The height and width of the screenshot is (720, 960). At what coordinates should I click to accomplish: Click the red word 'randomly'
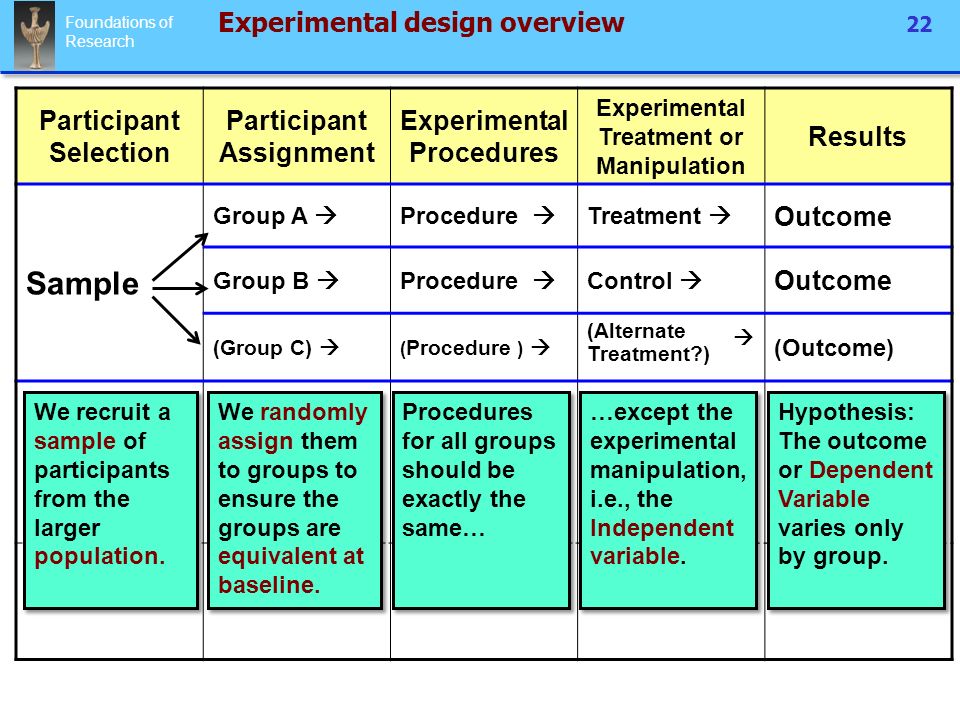[313, 413]
